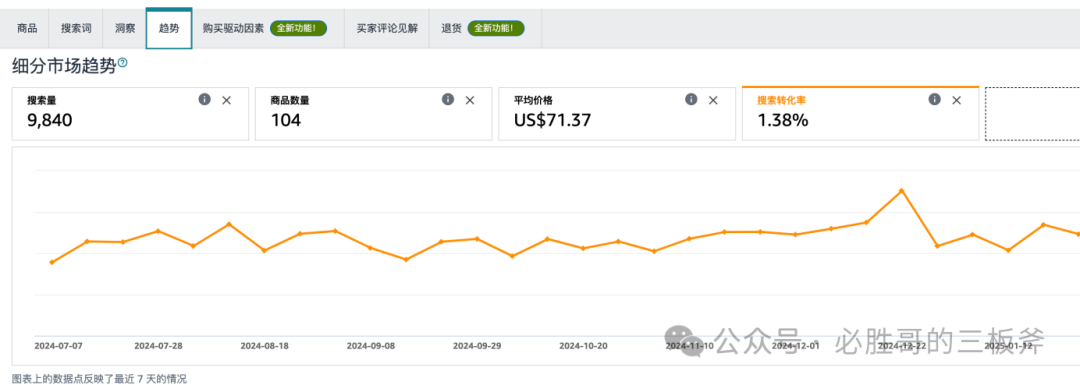
Task: Select the 搜索转化率 1.38% metric card
Action: click(x=860, y=114)
